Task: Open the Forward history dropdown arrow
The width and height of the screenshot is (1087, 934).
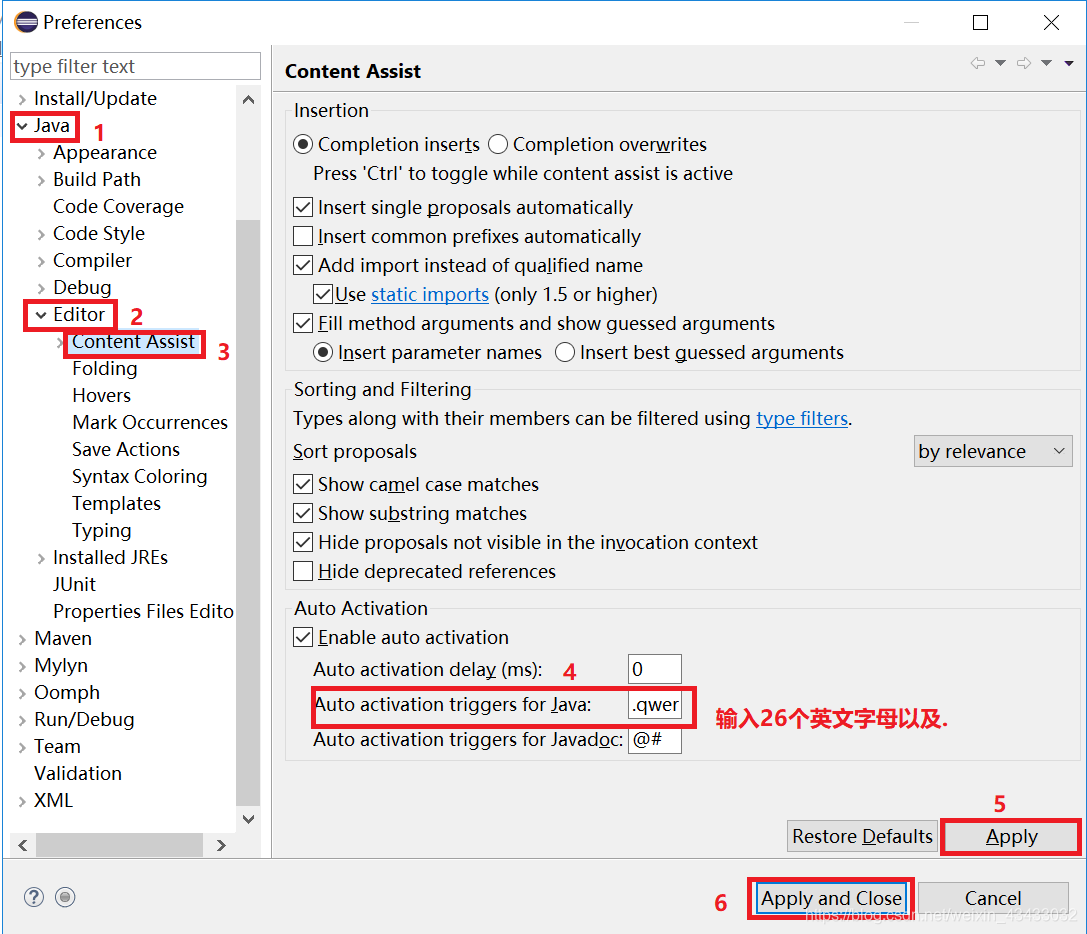Action: tap(1047, 63)
